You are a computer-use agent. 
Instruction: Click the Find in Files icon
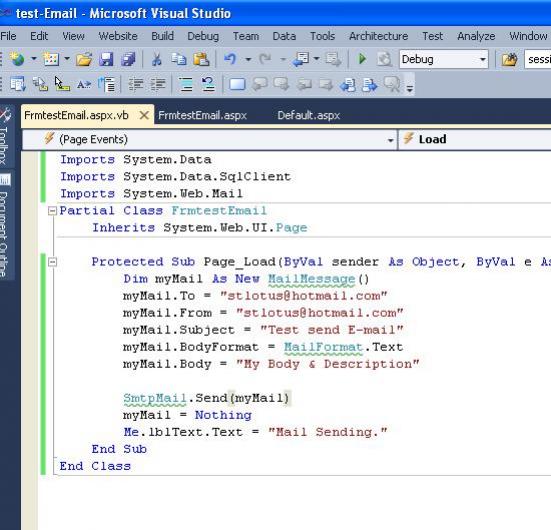pos(509,59)
